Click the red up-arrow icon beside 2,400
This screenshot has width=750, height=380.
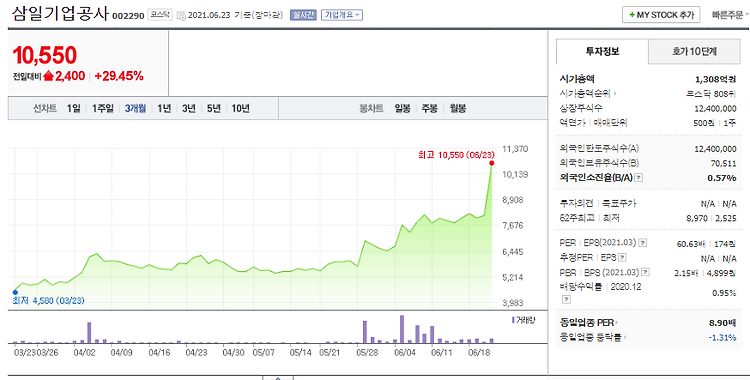48,76
